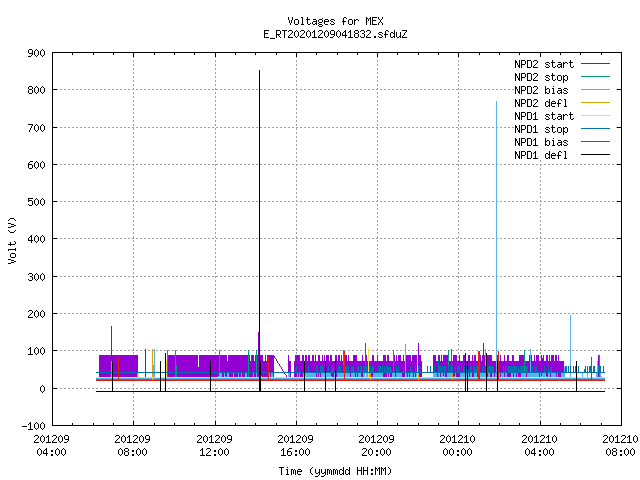The width and height of the screenshot is (640, 480).
Task: Click the -100 y-axis tick label
Action: [33, 426]
